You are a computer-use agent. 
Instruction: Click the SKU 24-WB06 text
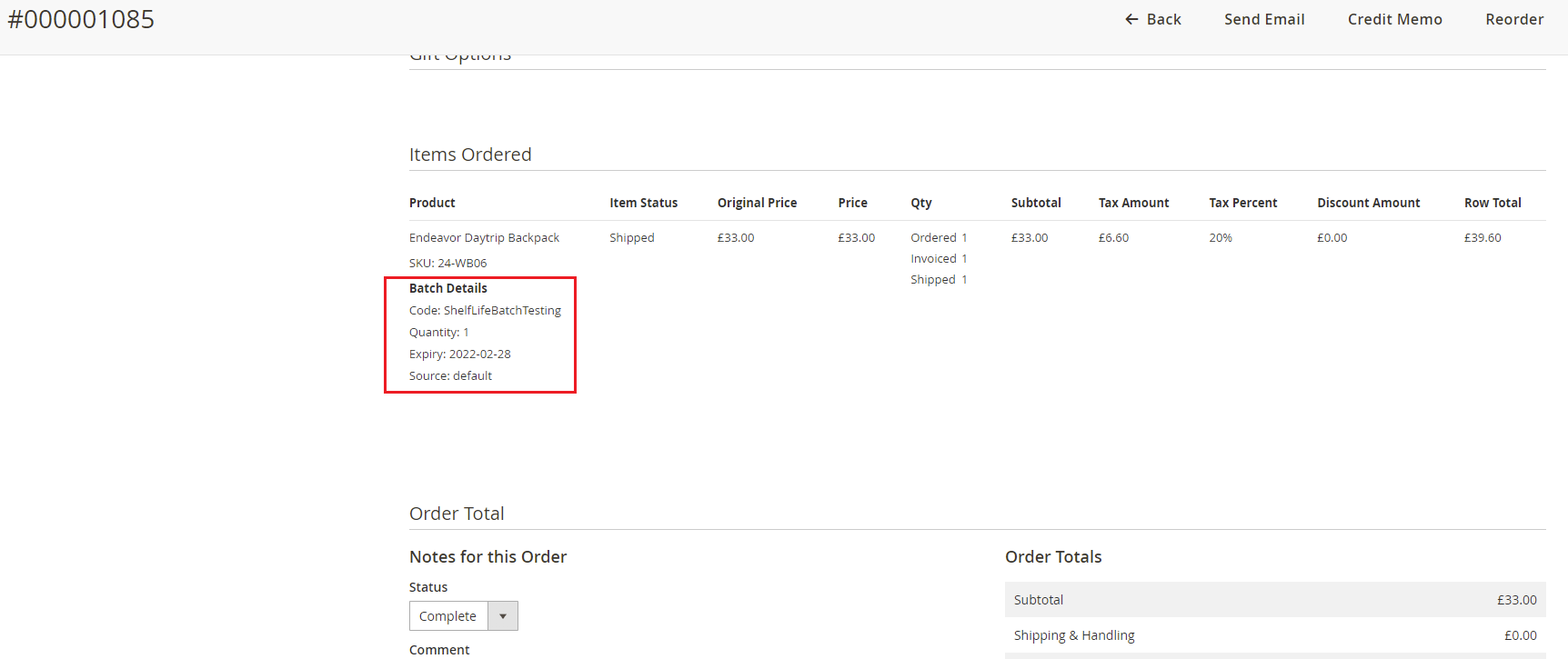click(447, 264)
